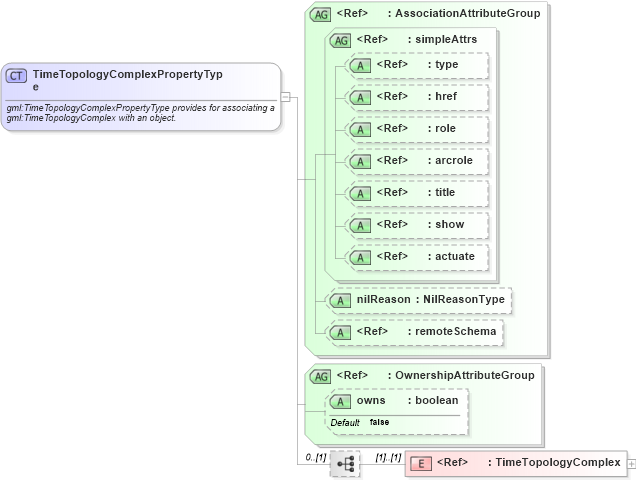Click the gml:TimeTopologyComplexPropertyType description text
636x481 pixels.
pyautogui.click(x=140, y=113)
